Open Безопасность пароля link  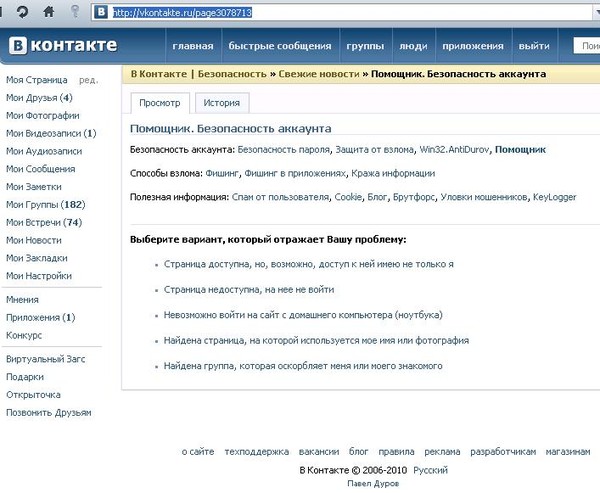tap(284, 150)
